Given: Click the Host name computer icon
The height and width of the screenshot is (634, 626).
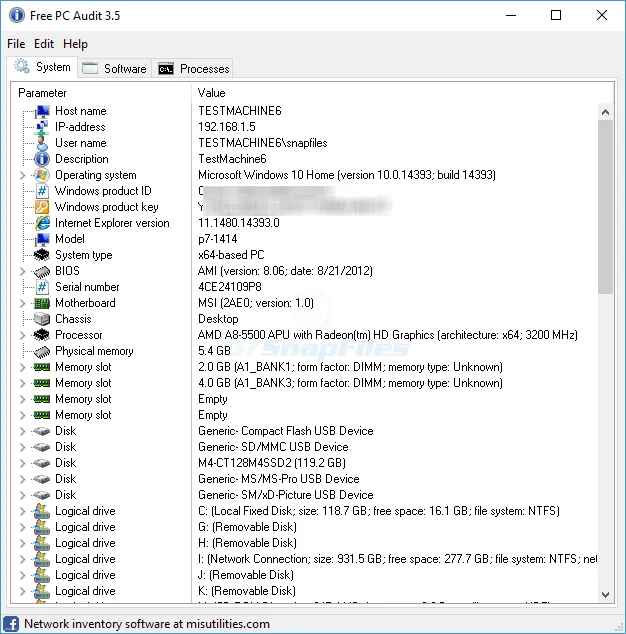Looking at the screenshot, I should [42, 111].
